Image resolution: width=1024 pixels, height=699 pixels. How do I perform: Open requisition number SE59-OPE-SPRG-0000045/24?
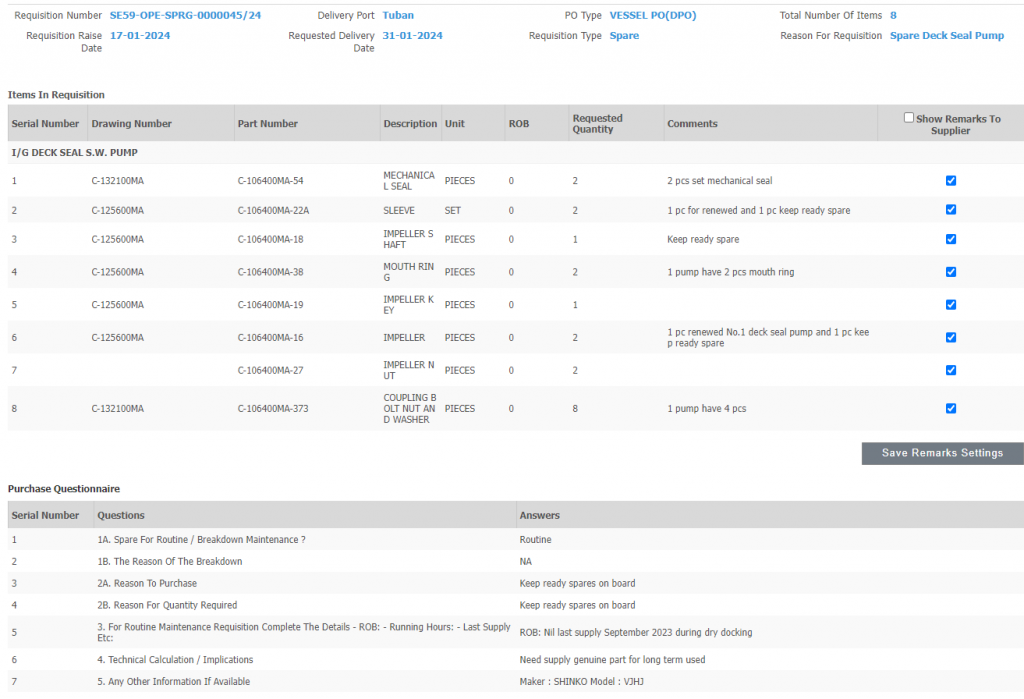pyautogui.click(x=185, y=16)
